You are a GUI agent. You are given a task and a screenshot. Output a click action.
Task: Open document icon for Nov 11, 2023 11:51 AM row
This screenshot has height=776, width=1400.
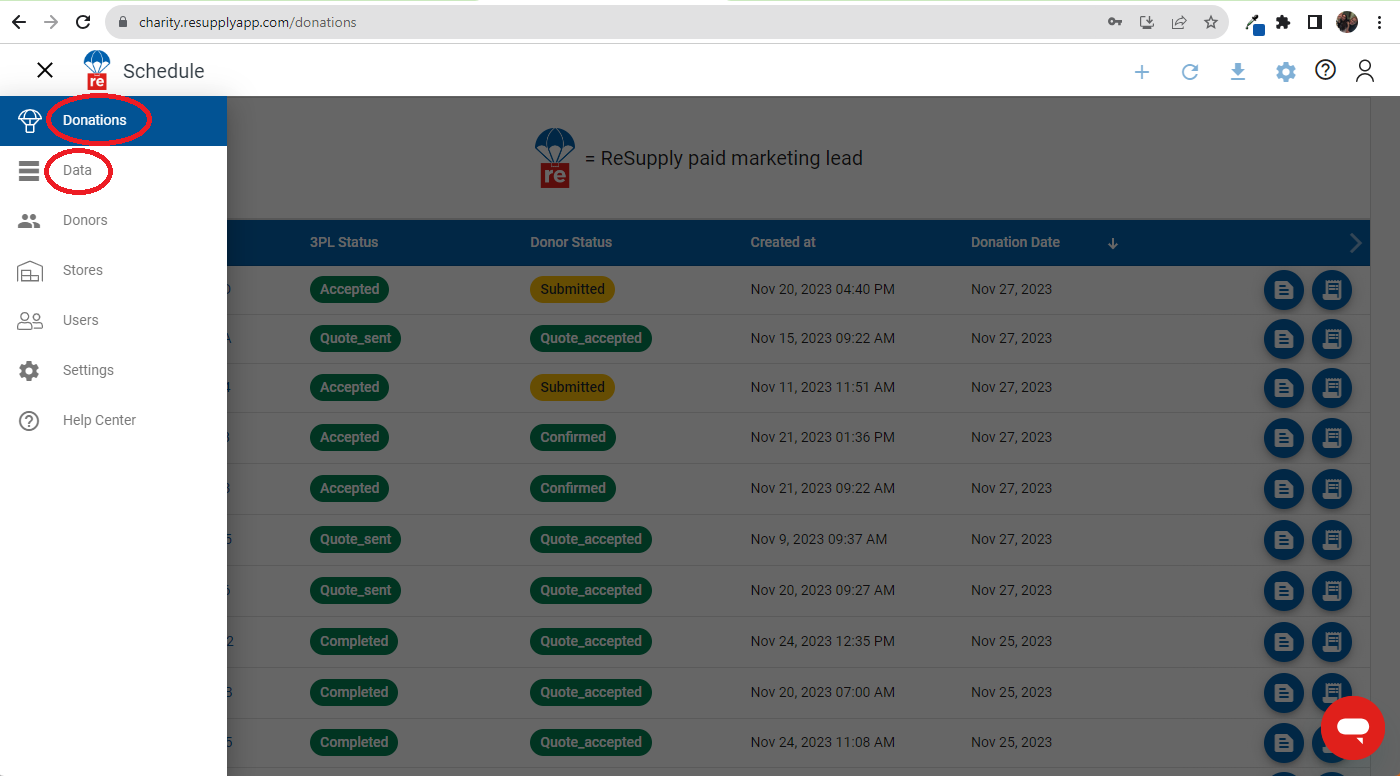pos(1284,389)
